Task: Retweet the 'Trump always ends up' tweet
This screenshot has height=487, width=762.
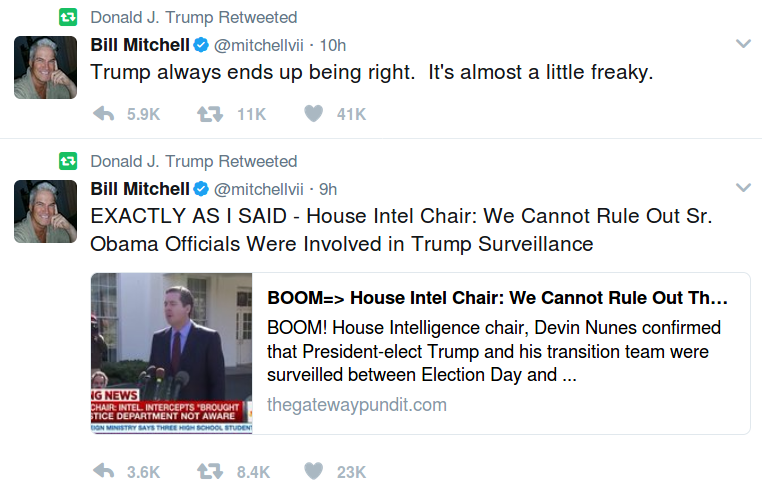Action: 209,114
